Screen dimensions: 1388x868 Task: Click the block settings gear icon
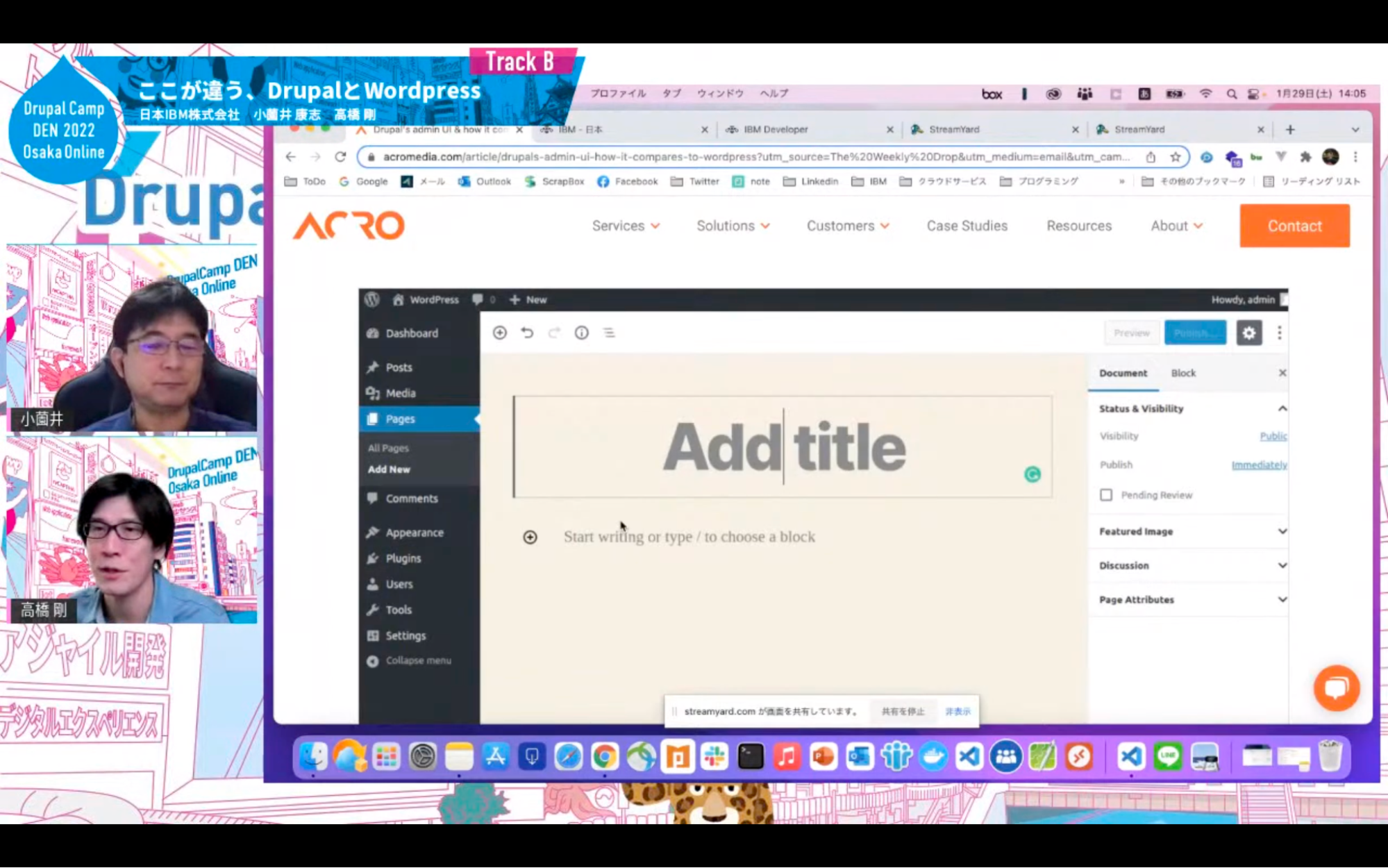pyautogui.click(x=1249, y=332)
